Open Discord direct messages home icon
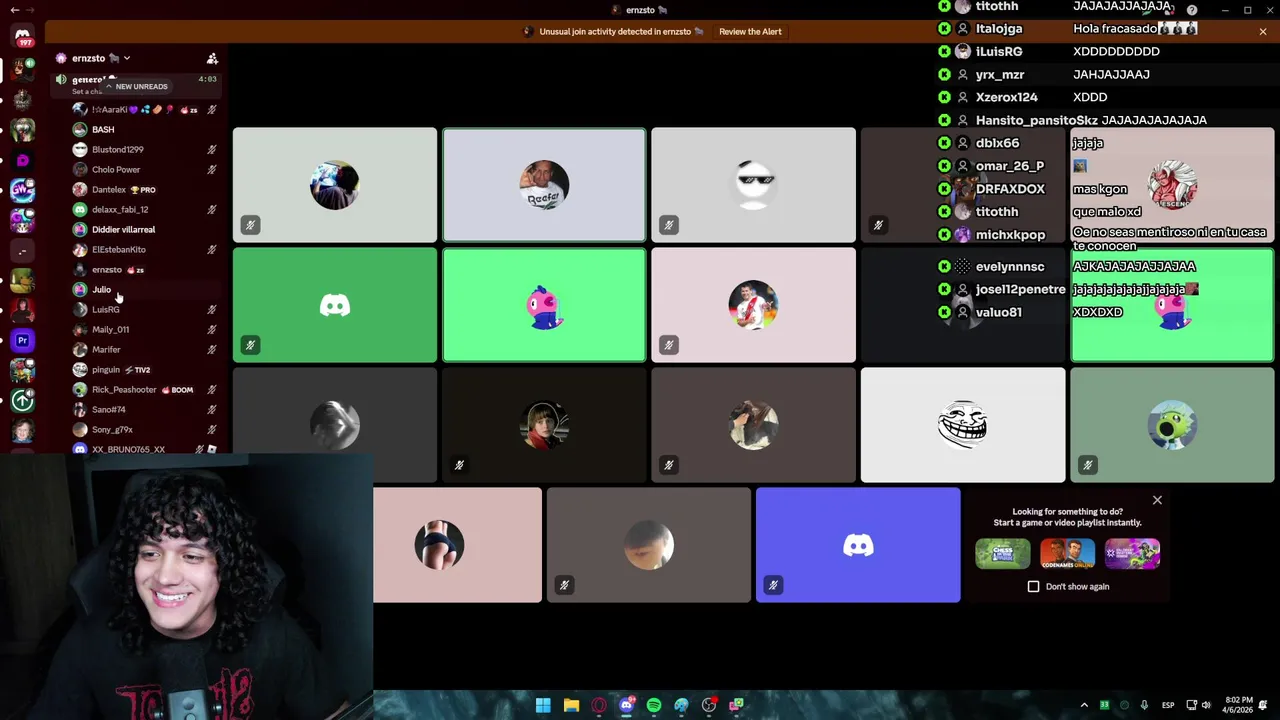This screenshot has width=1280, height=720. (22, 35)
